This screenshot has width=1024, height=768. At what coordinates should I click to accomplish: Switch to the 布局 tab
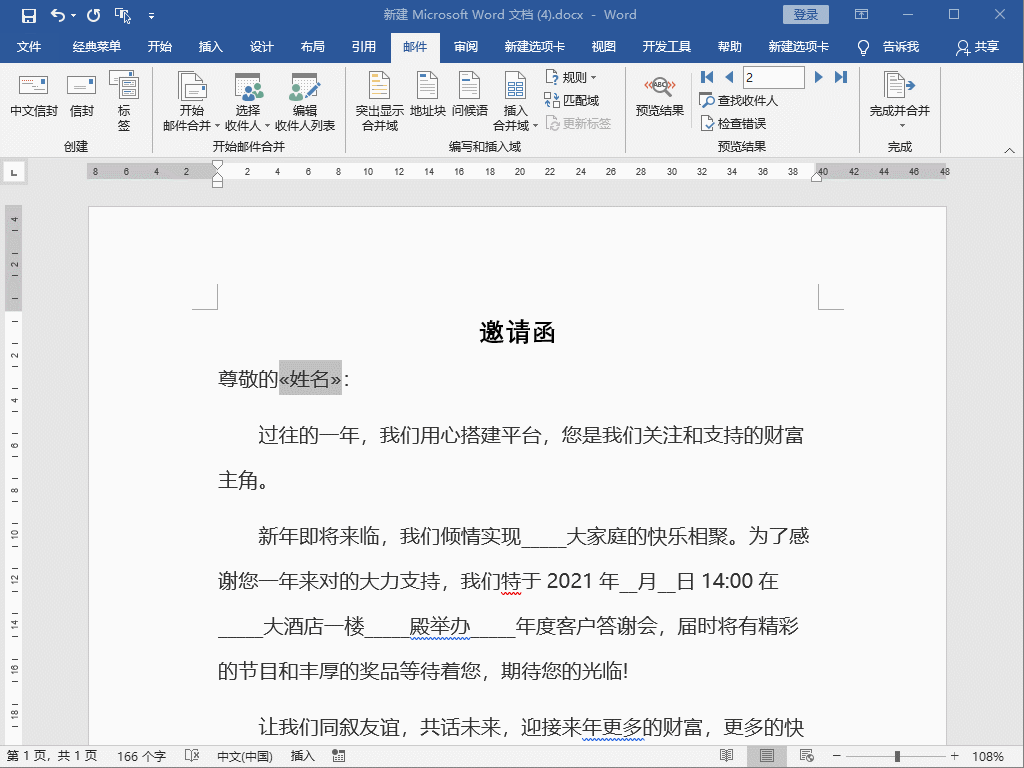pyautogui.click(x=312, y=46)
